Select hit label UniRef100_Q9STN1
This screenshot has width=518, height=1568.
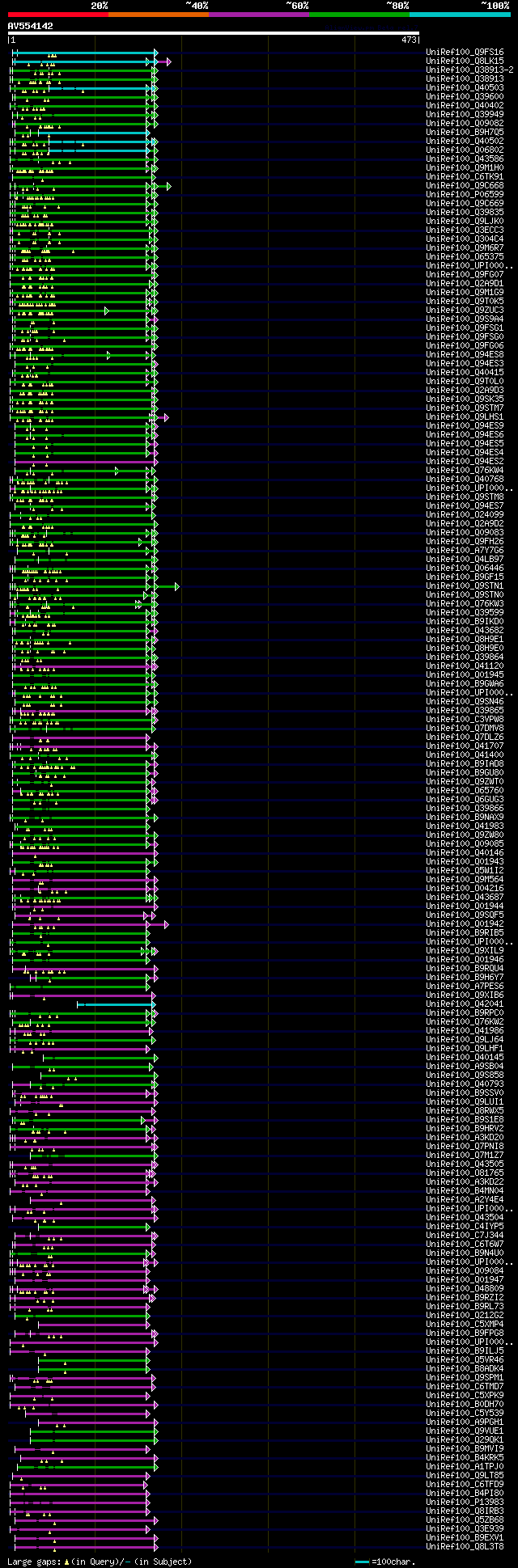pyautogui.click(x=465, y=585)
